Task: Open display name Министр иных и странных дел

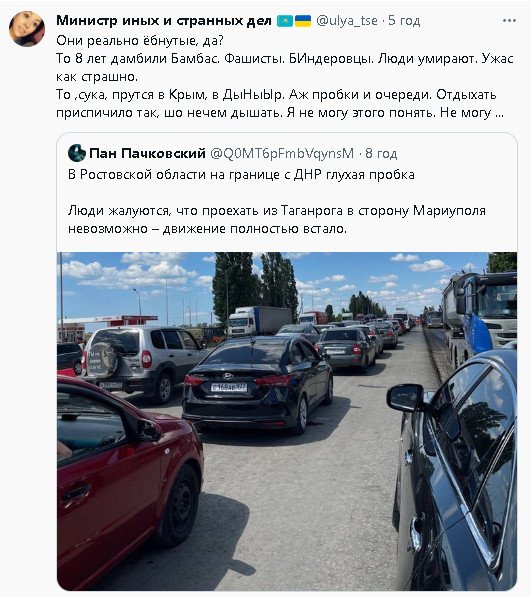Action: [x=164, y=21]
